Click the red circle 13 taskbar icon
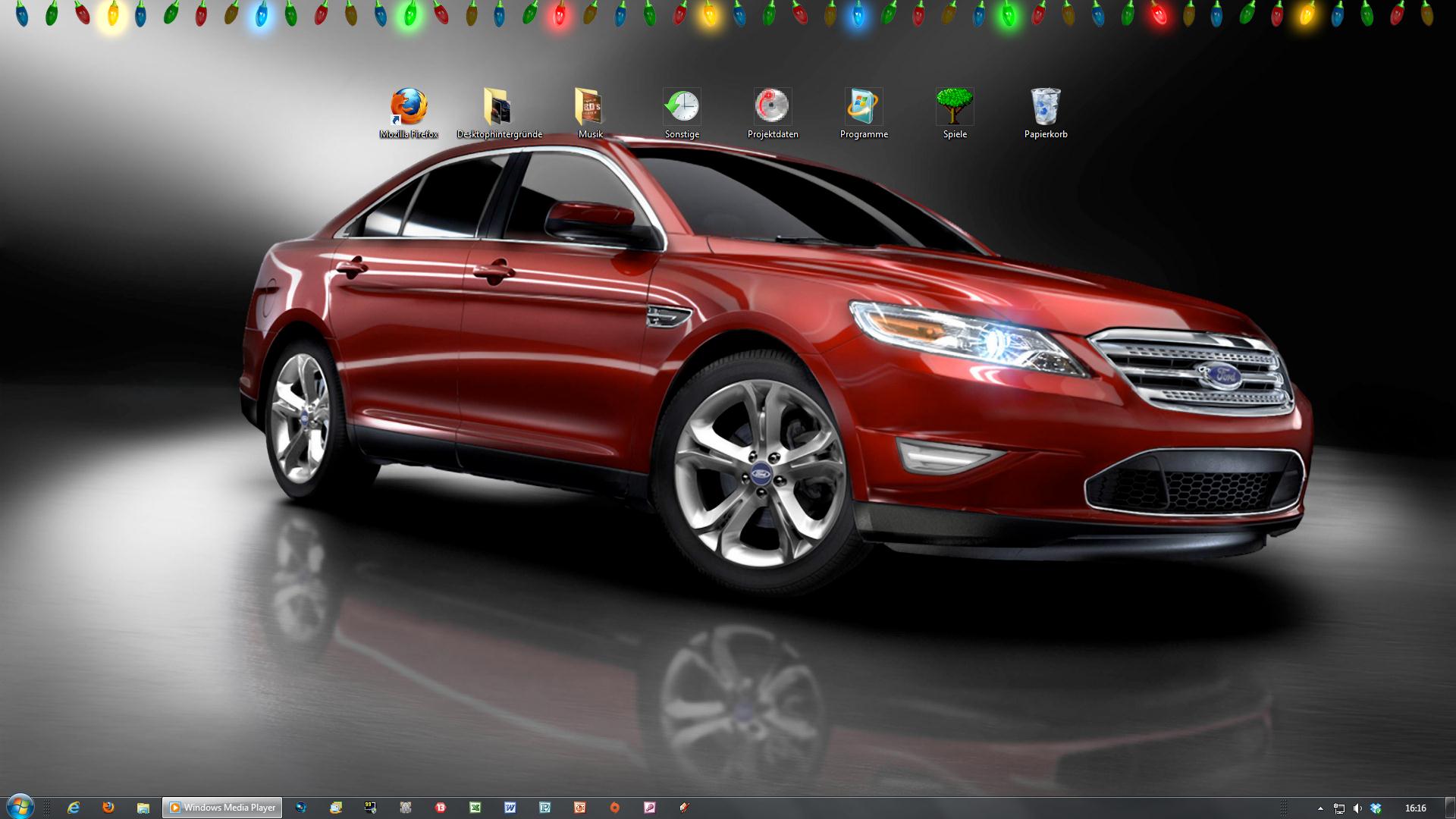The height and width of the screenshot is (819, 1456). click(x=441, y=808)
